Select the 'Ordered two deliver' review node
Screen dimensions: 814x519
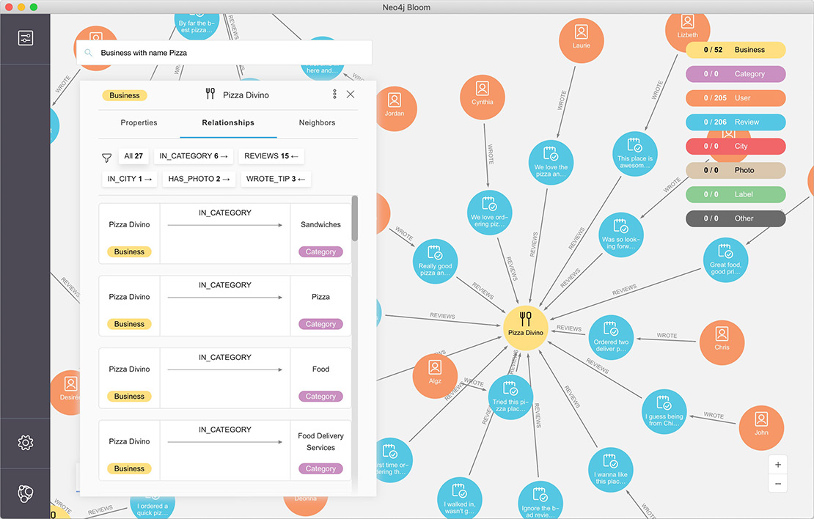(x=611, y=337)
